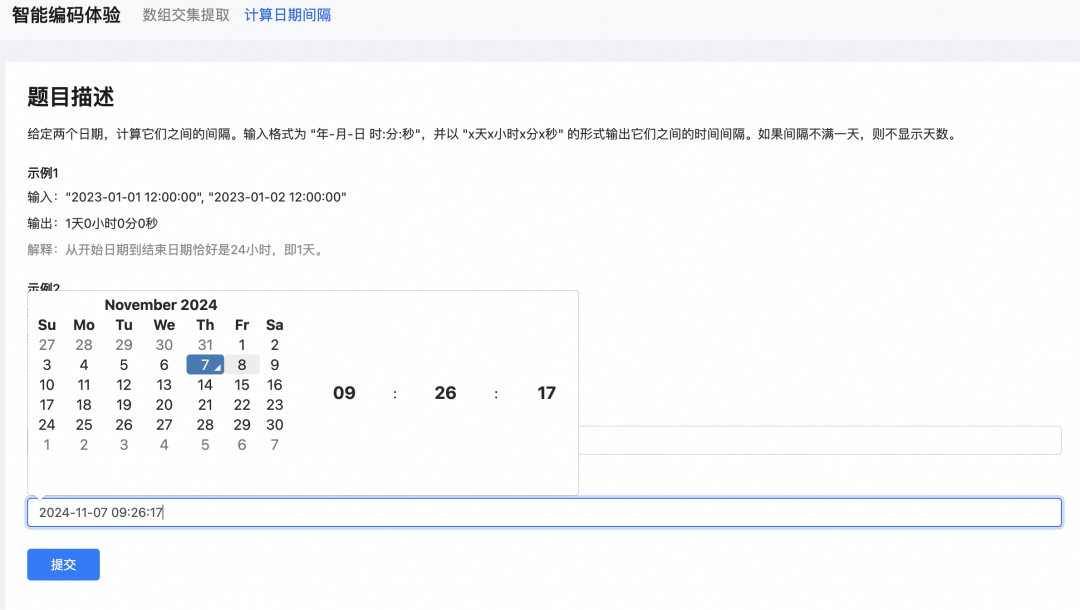Screen dimensions: 1080x610
Task: Select the seconds value 17
Action: point(546,393)
